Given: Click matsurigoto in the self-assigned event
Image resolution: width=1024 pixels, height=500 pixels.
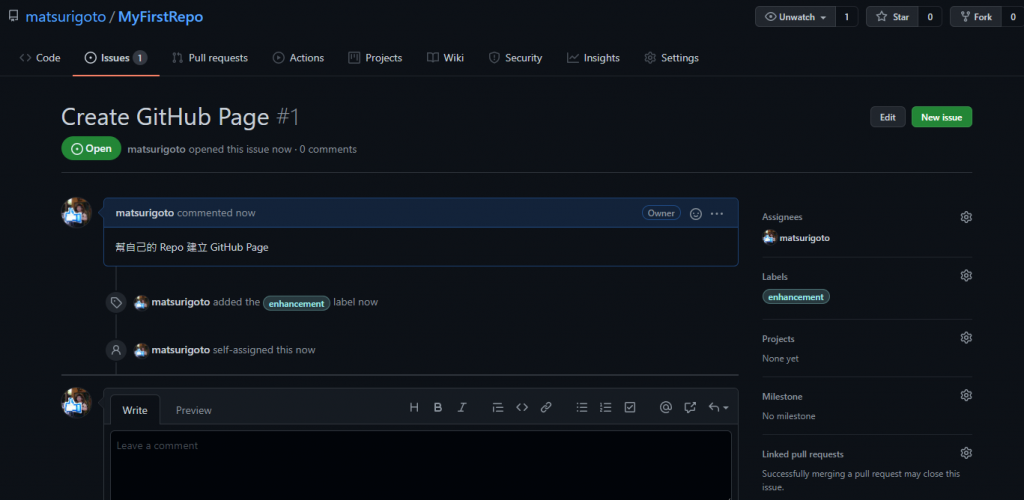Looking at the screenshot, I should (x=181, y=350).
